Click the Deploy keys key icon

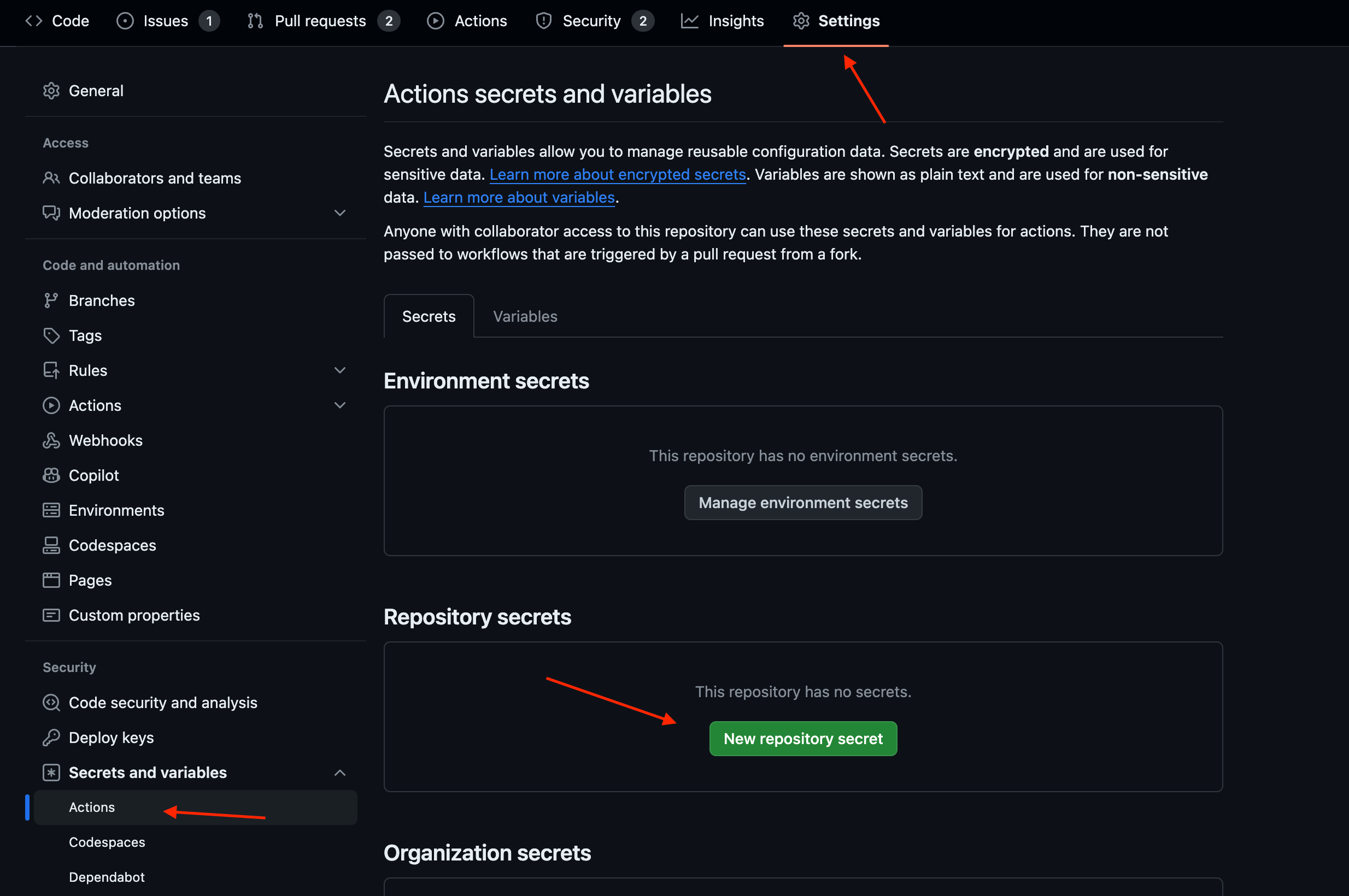51,738
